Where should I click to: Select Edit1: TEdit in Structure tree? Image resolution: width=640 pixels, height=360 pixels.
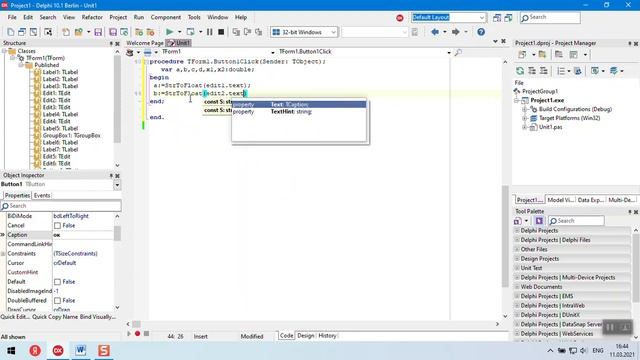56,93
